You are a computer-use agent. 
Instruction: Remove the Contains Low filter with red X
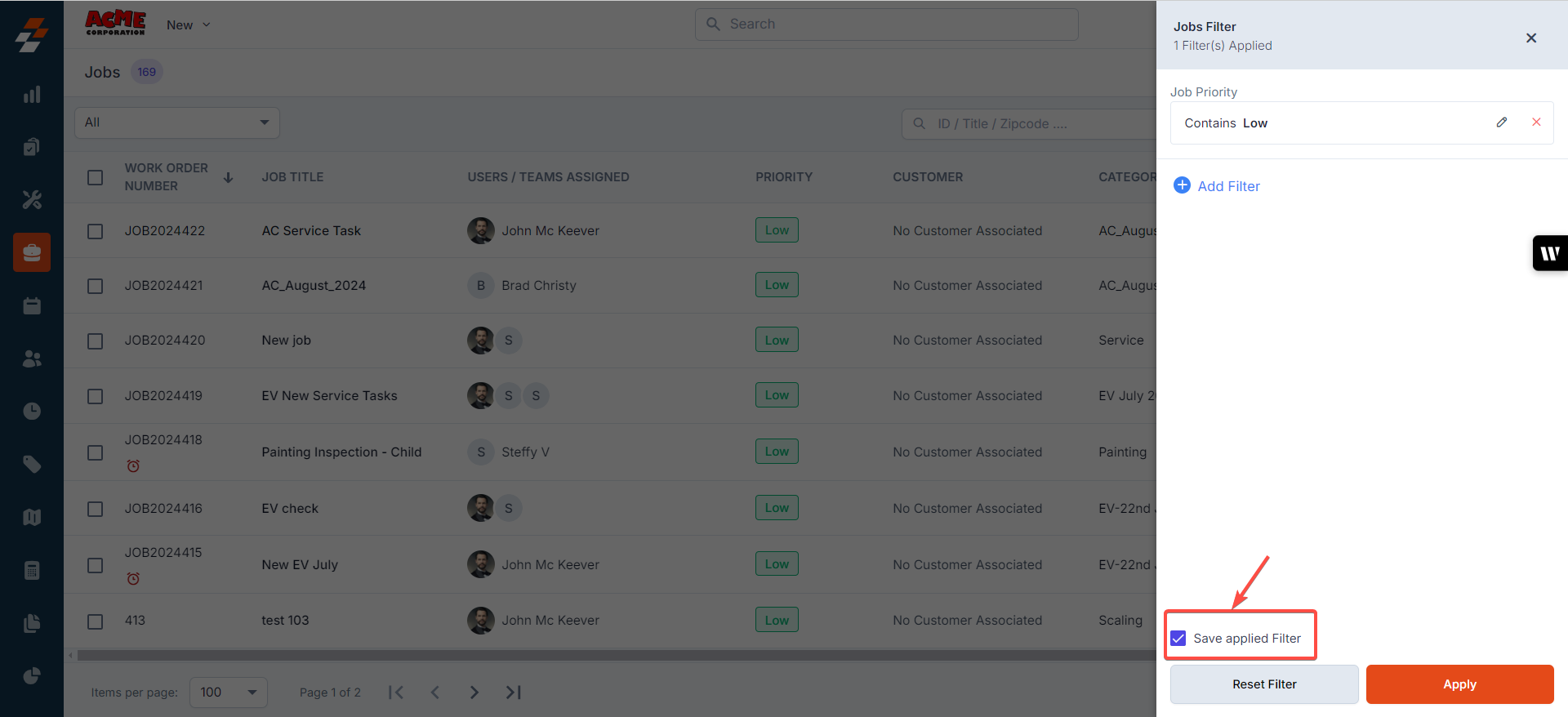tap(1536, 122)
